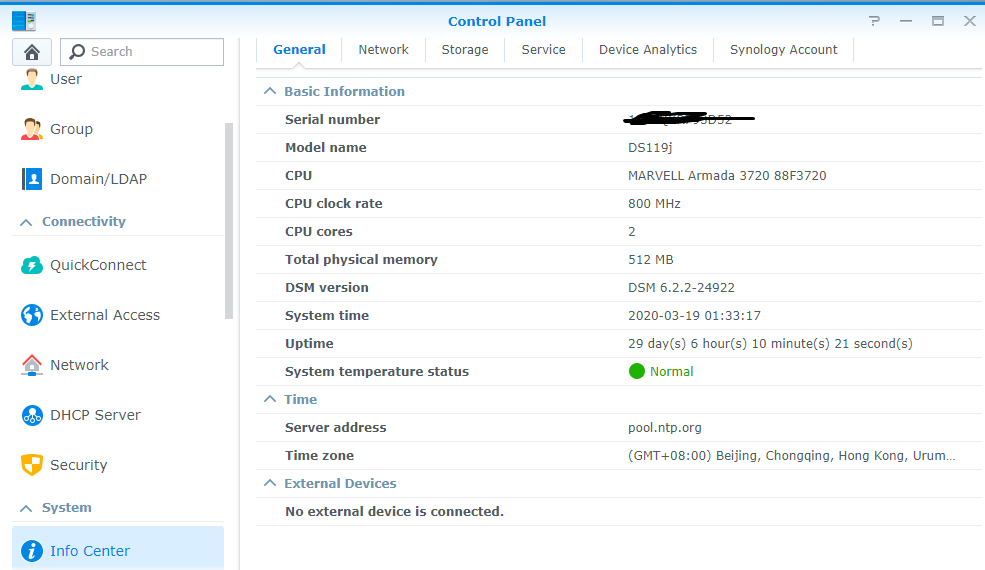
Task: Switch to the Network tab
Action: click(383, 50)
